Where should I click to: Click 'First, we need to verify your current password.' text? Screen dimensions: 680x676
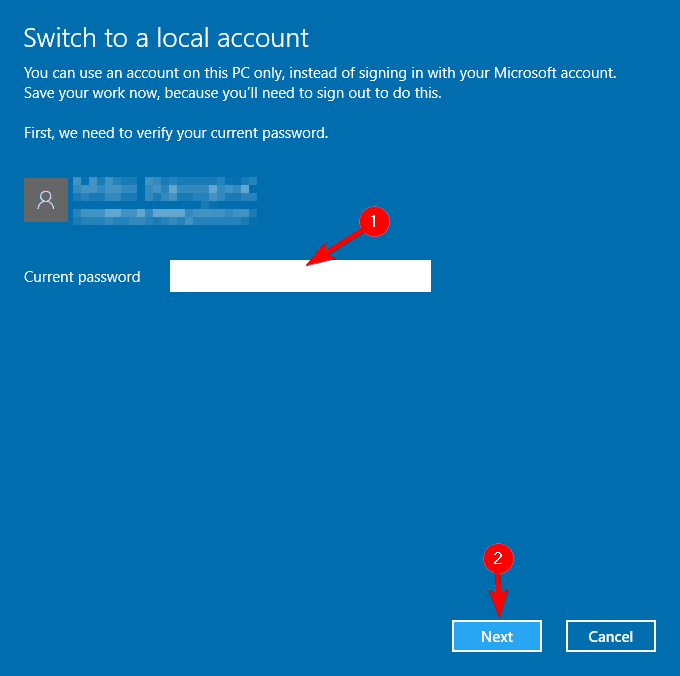pos(176,133)
